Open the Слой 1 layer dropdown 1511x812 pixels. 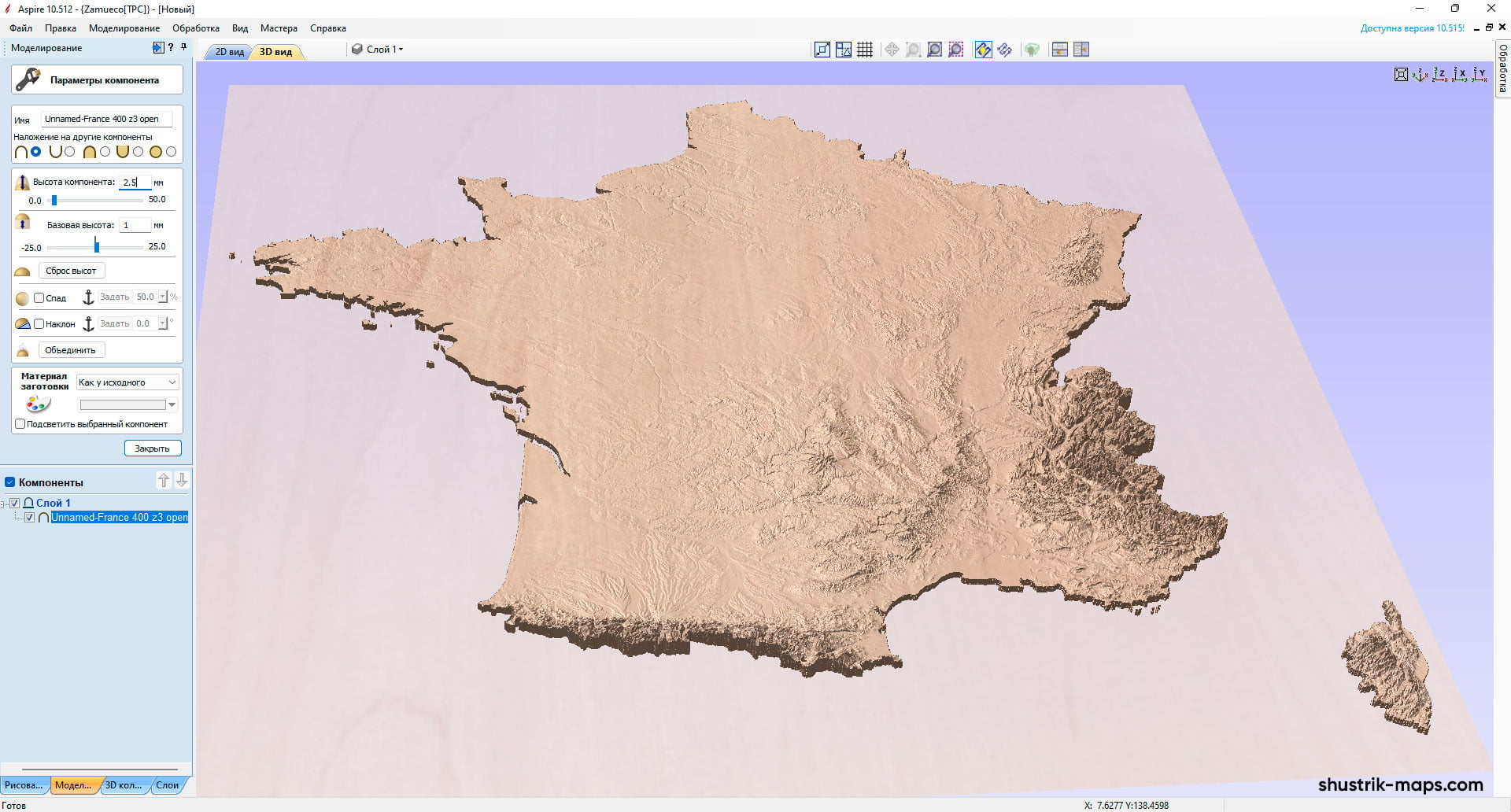click(x=378, y=49)
